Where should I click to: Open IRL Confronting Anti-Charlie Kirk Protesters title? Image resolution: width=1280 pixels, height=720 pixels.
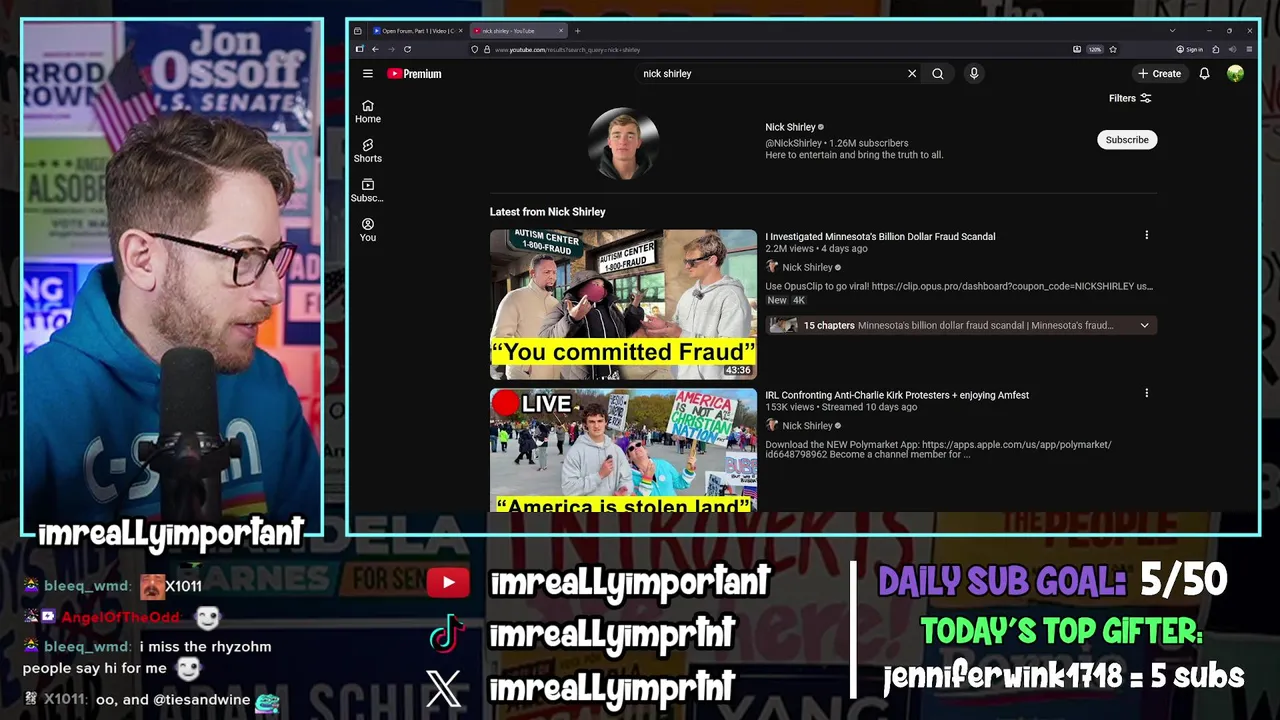[897, 395]
